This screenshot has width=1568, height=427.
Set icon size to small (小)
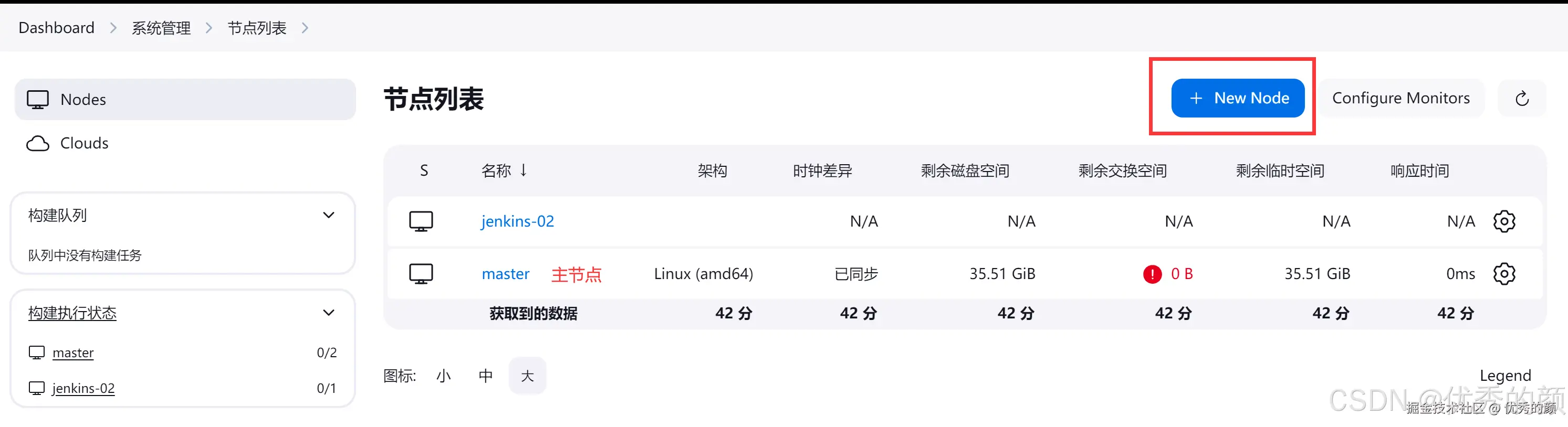tap(443, 376)
